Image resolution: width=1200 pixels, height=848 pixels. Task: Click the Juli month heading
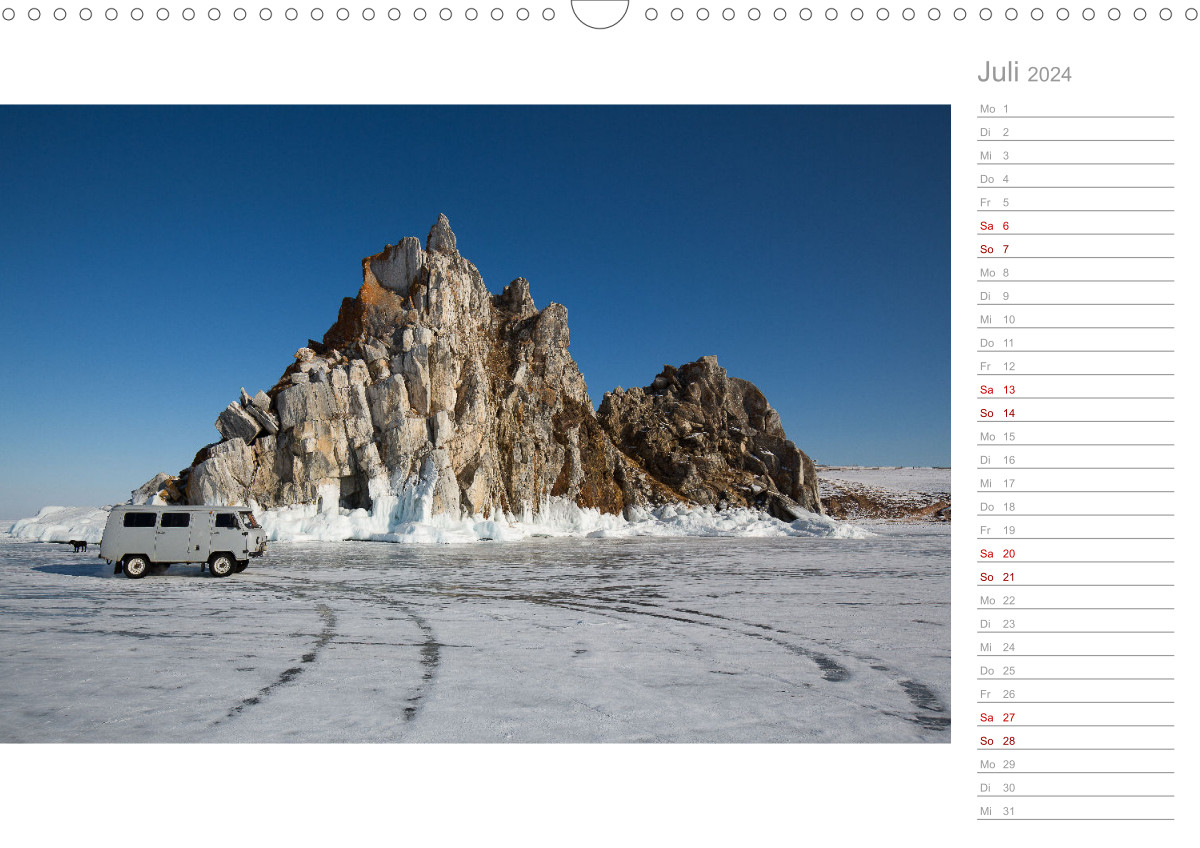[998, 72]
